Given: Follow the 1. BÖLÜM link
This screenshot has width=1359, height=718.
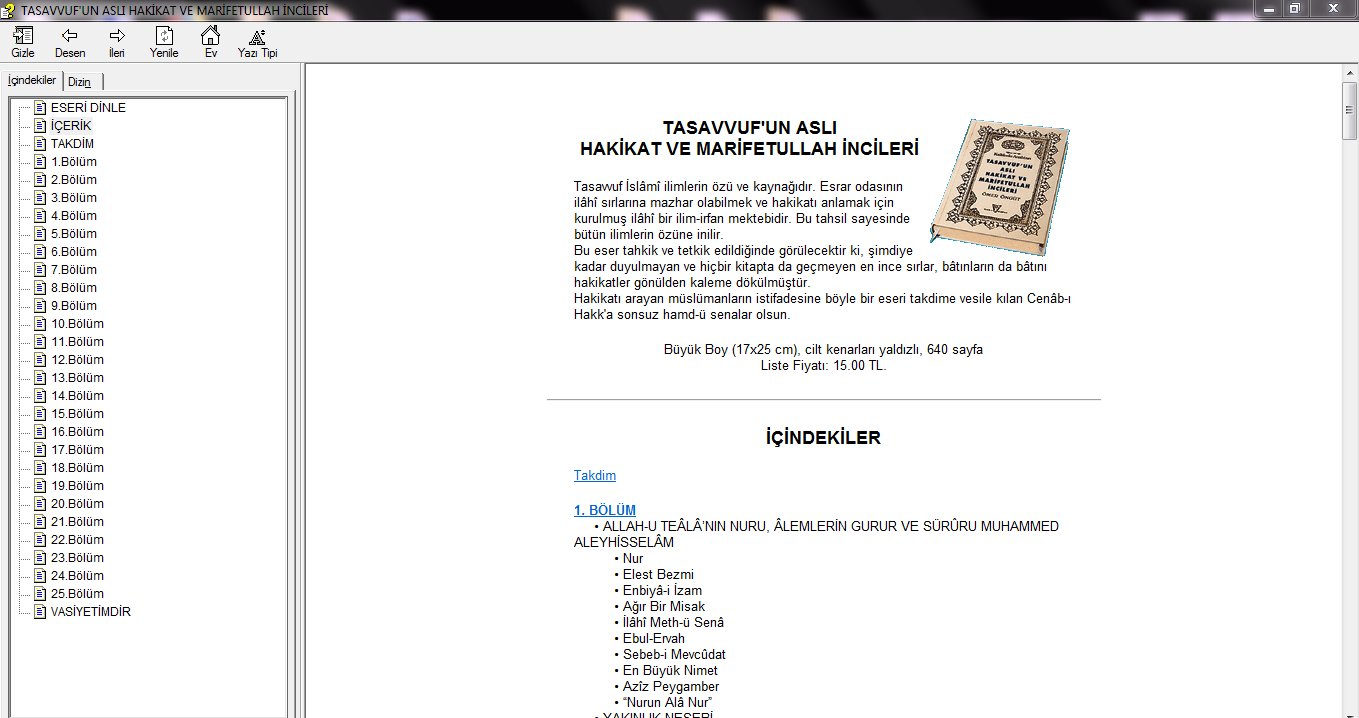Looking at the screenshot, I should click(604, 510).
